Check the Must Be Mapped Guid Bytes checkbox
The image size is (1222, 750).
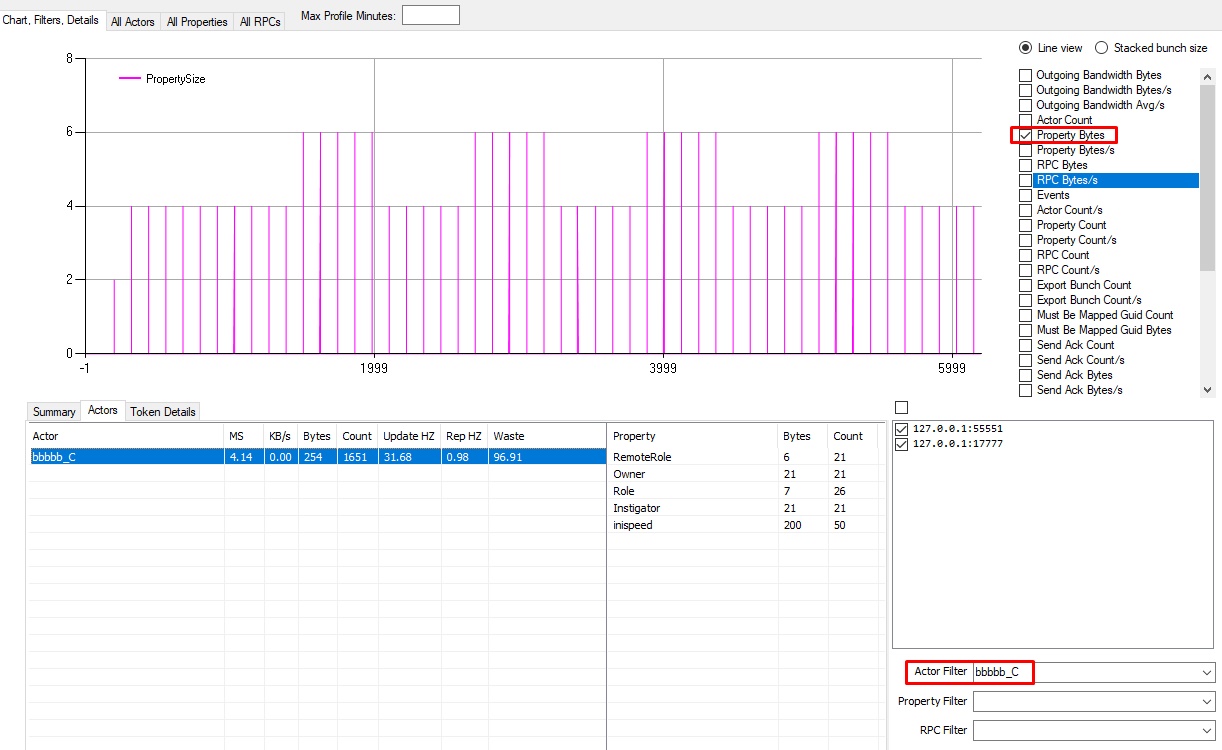click(1025, 330)
